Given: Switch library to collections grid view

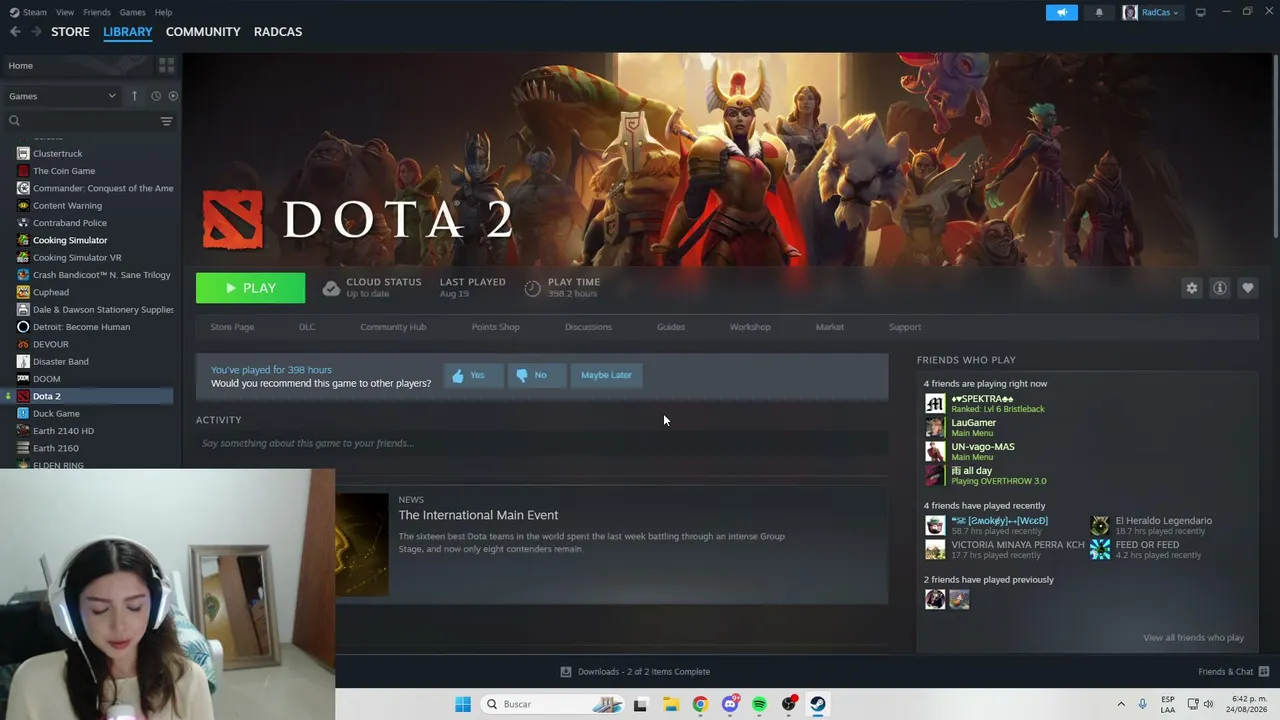Looking at the screenshot, I should click(166, 65).
